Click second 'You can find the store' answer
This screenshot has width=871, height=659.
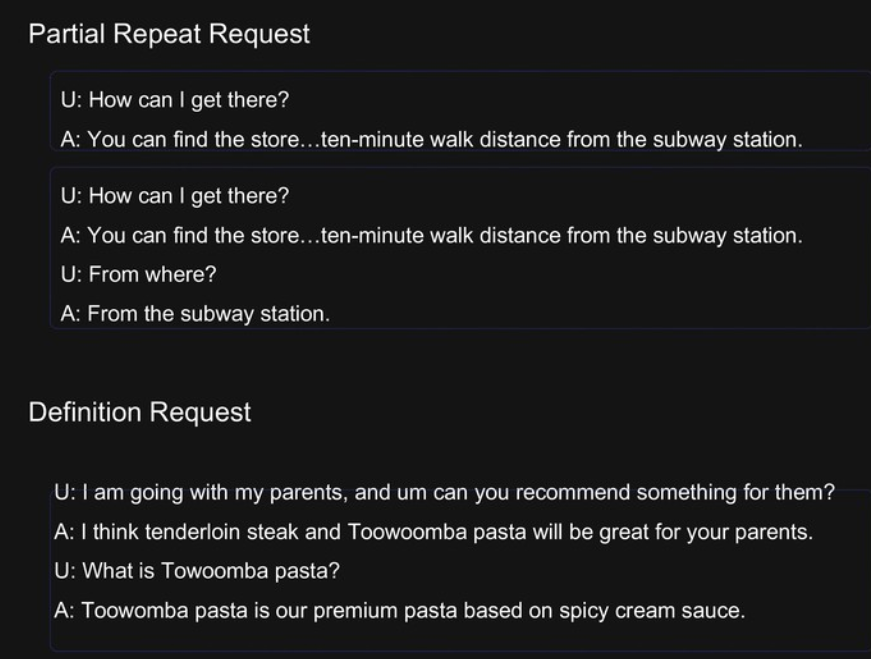click(x=432, y=235)
